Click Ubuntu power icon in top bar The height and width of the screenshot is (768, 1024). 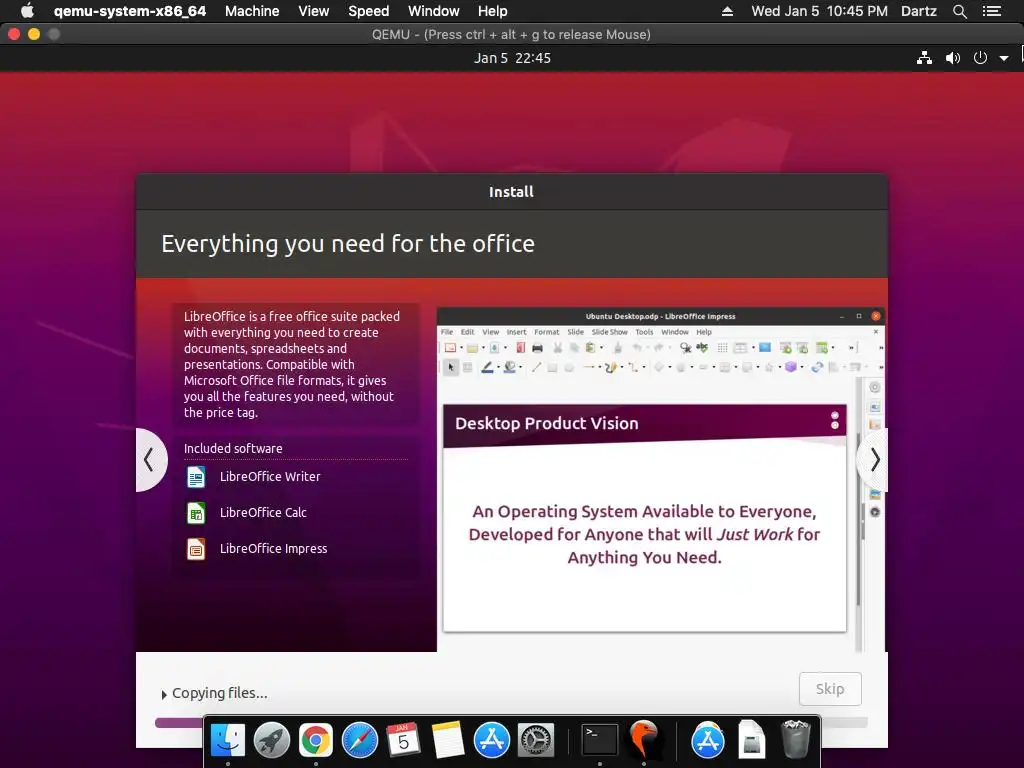[x=980, y=58]
